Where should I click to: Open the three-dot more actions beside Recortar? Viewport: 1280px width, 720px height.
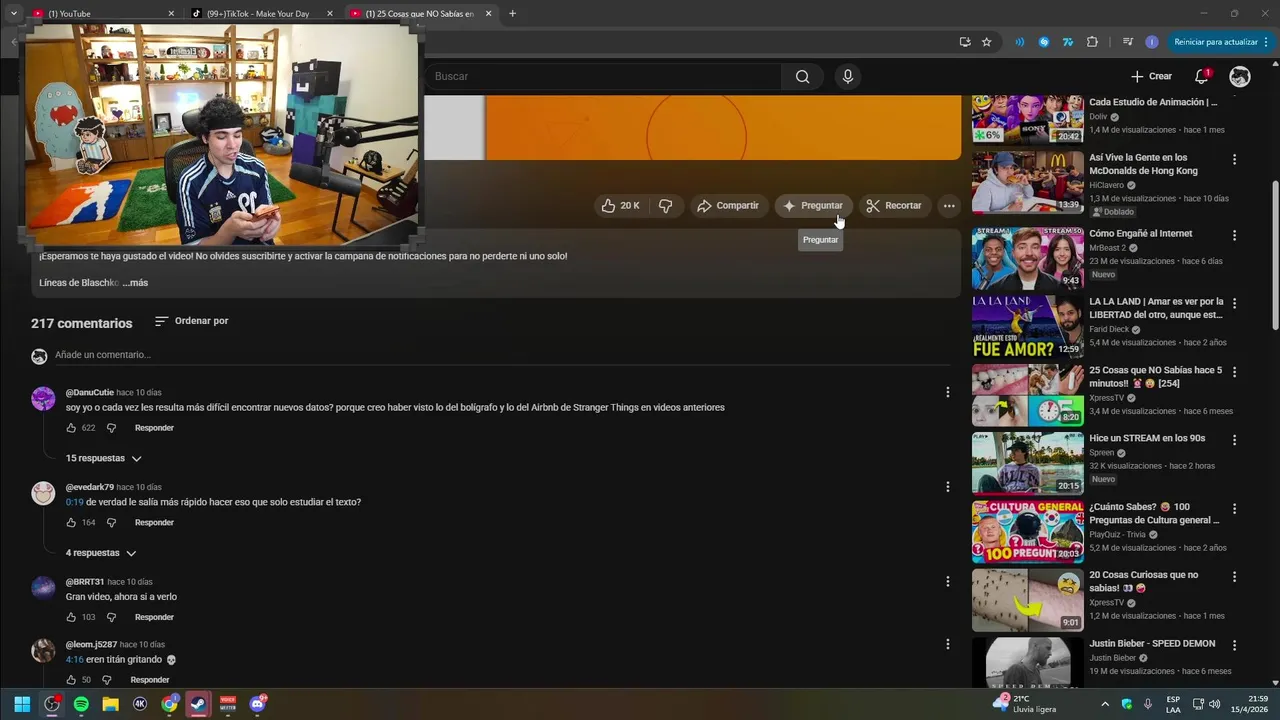tap(949, 206)
